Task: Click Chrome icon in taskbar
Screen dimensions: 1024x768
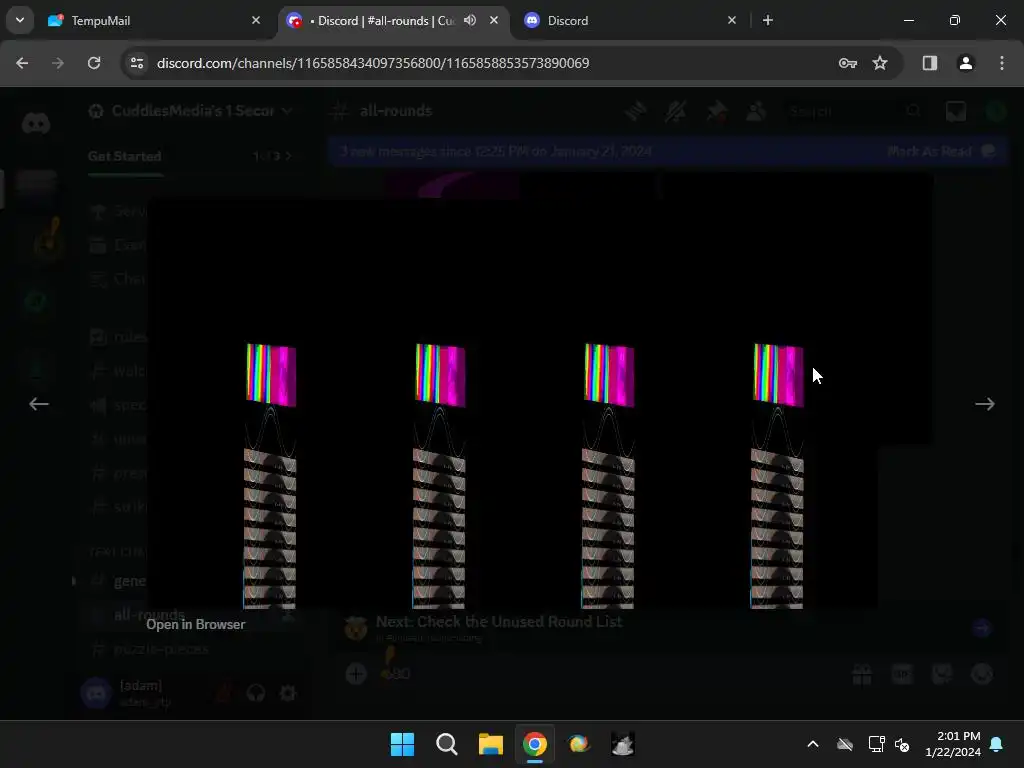Action: point(535,744)
